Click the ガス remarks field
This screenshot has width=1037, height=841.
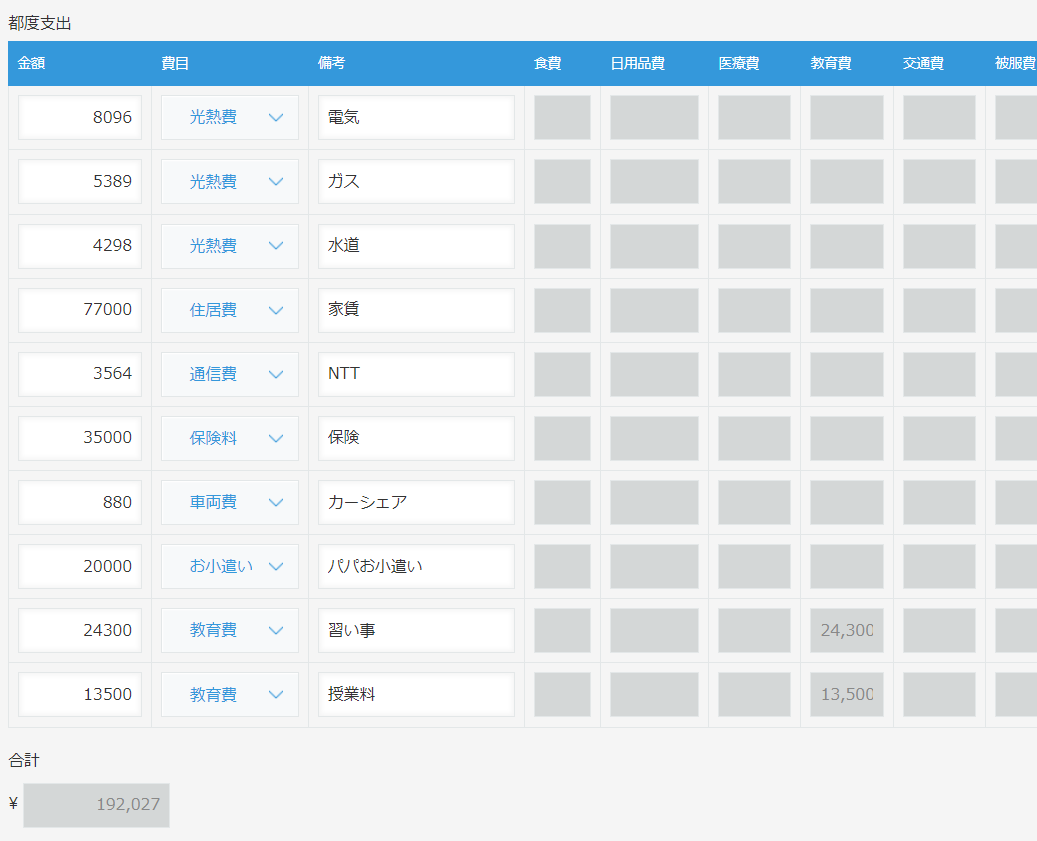[x=416, y=181]
